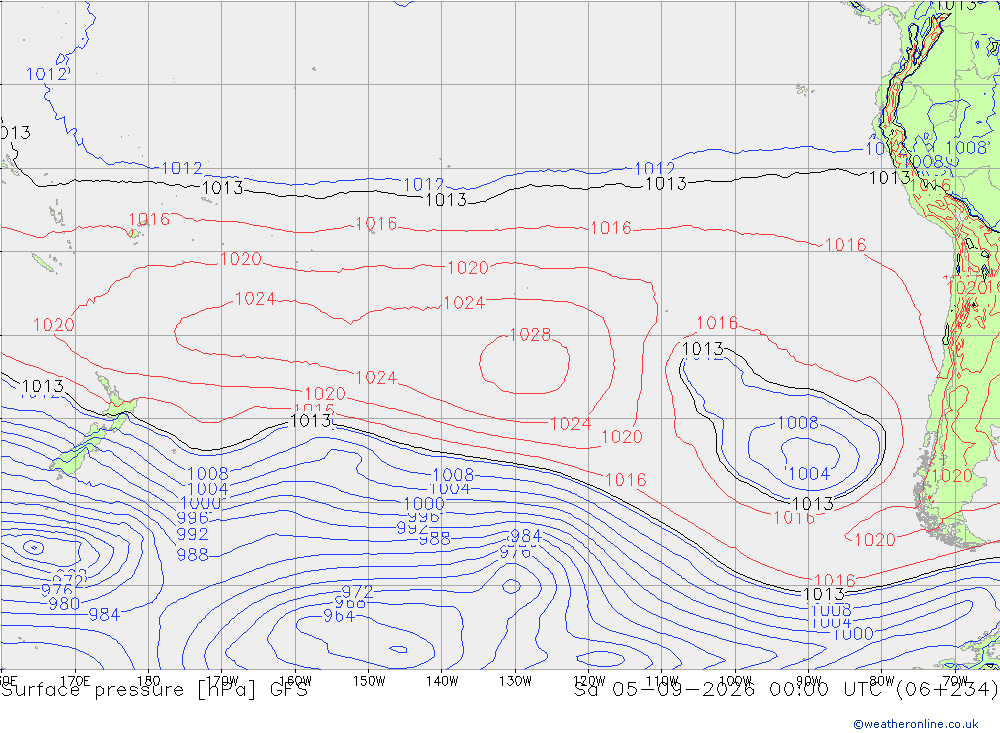Viewport: 1000px width, 733px height.
Task: Click the 120W longitude label
Action: tap(589, 681)
